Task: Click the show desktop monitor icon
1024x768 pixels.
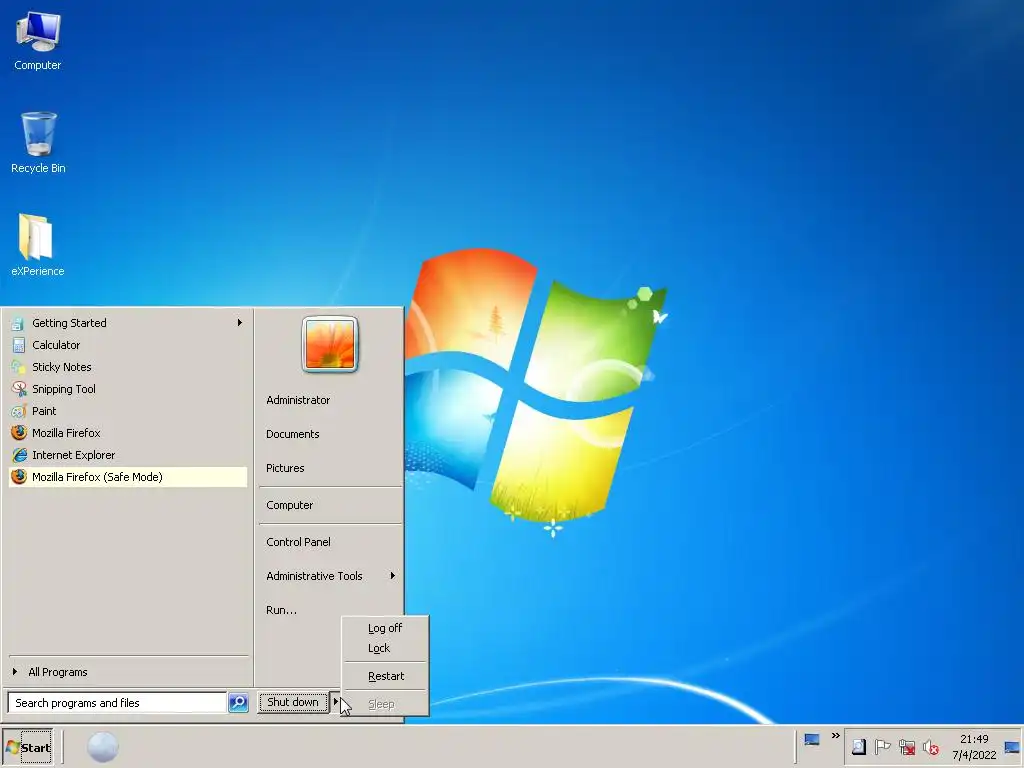Action: (x=1012, y=748)
